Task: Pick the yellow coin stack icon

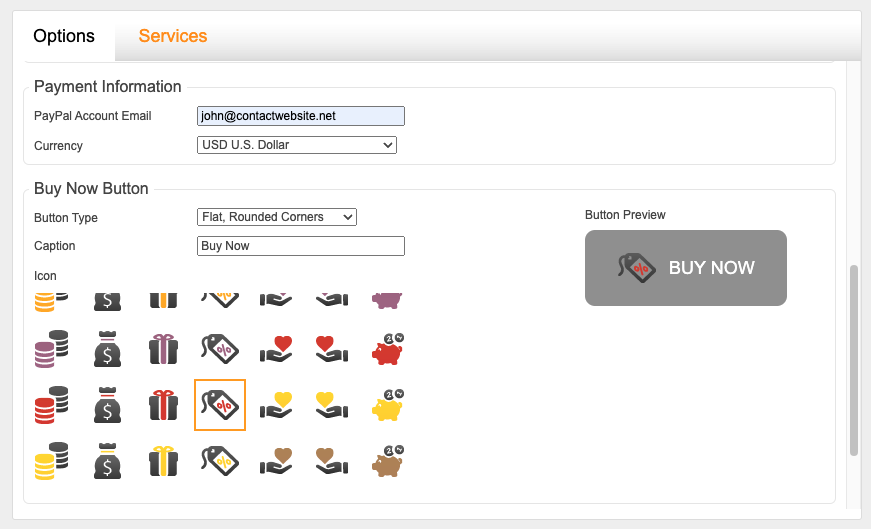Action: (x=51, y=459)
